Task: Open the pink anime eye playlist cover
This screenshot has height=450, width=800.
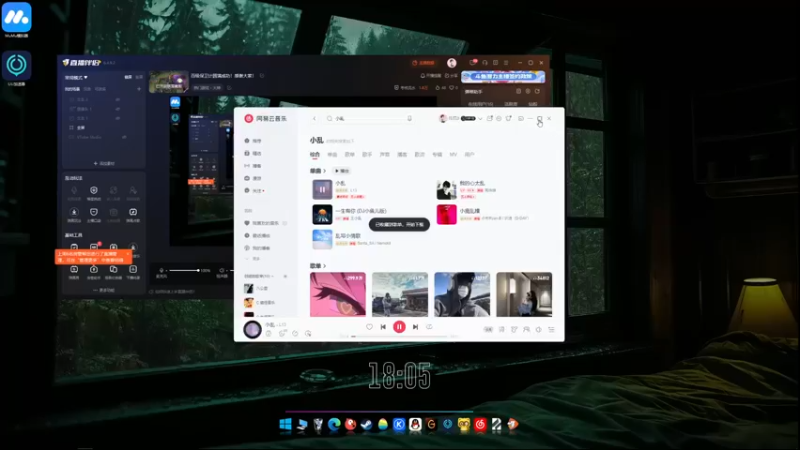Action: tap(338, 294)
